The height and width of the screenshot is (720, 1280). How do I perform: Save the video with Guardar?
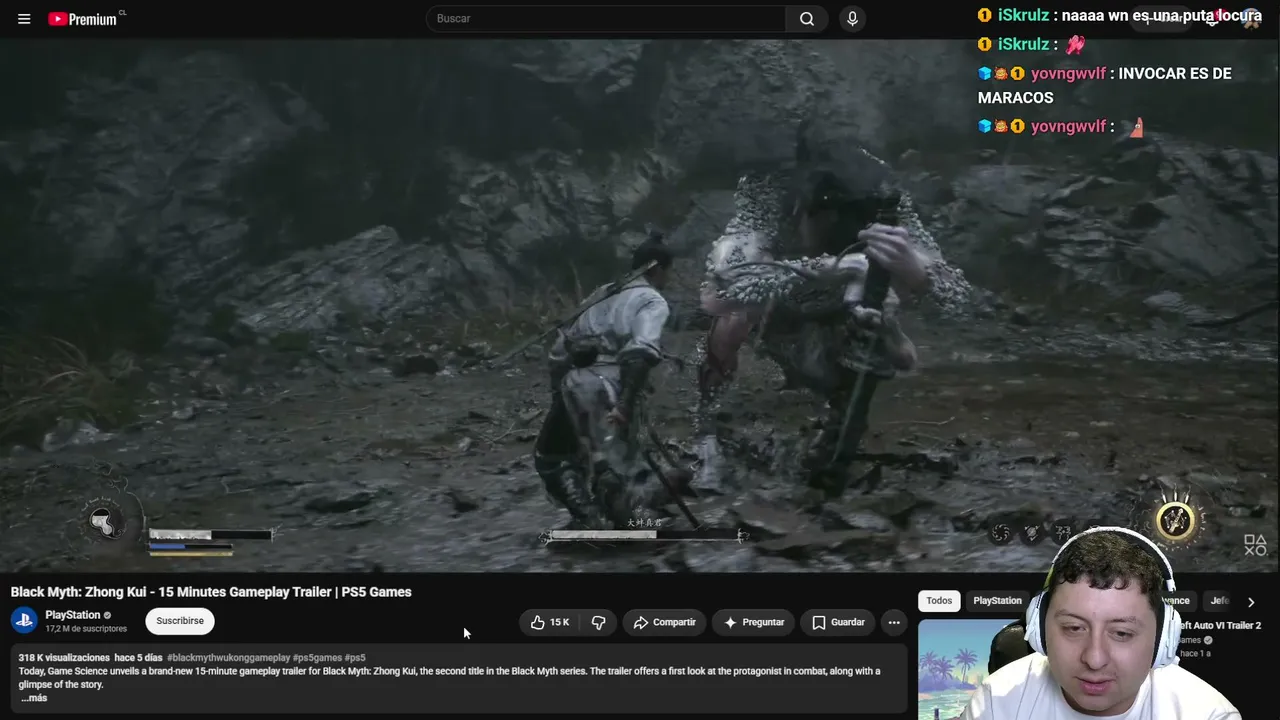tap(838, 622)
